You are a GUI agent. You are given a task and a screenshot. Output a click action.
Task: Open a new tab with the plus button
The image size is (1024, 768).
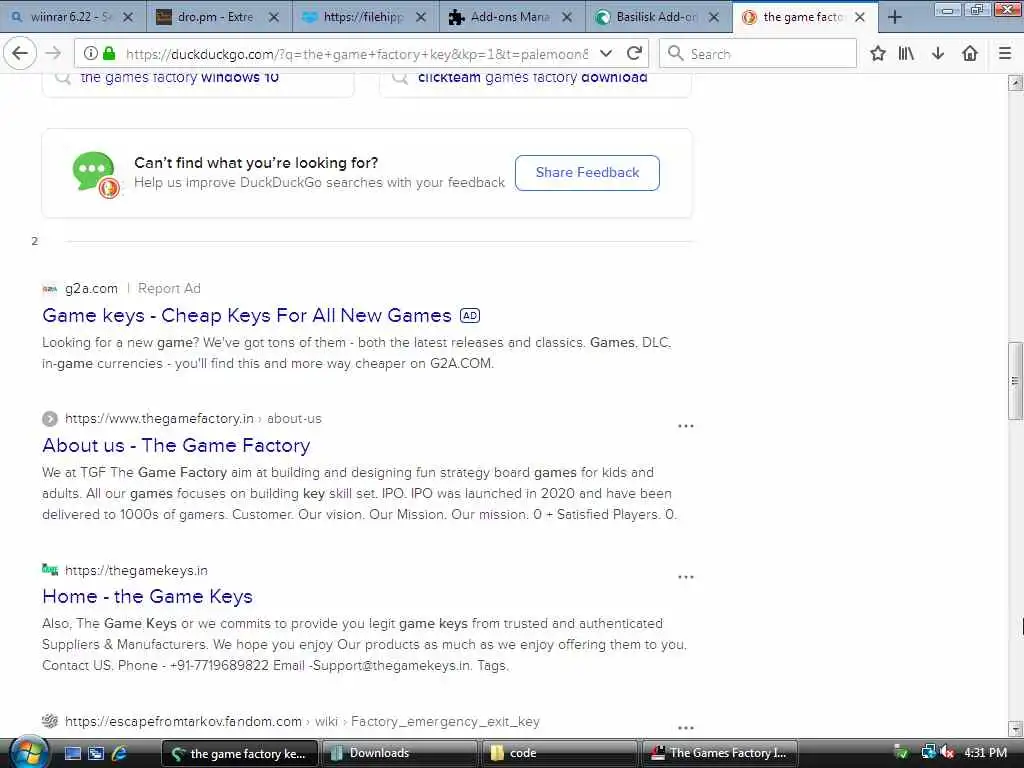coord(895,17)
